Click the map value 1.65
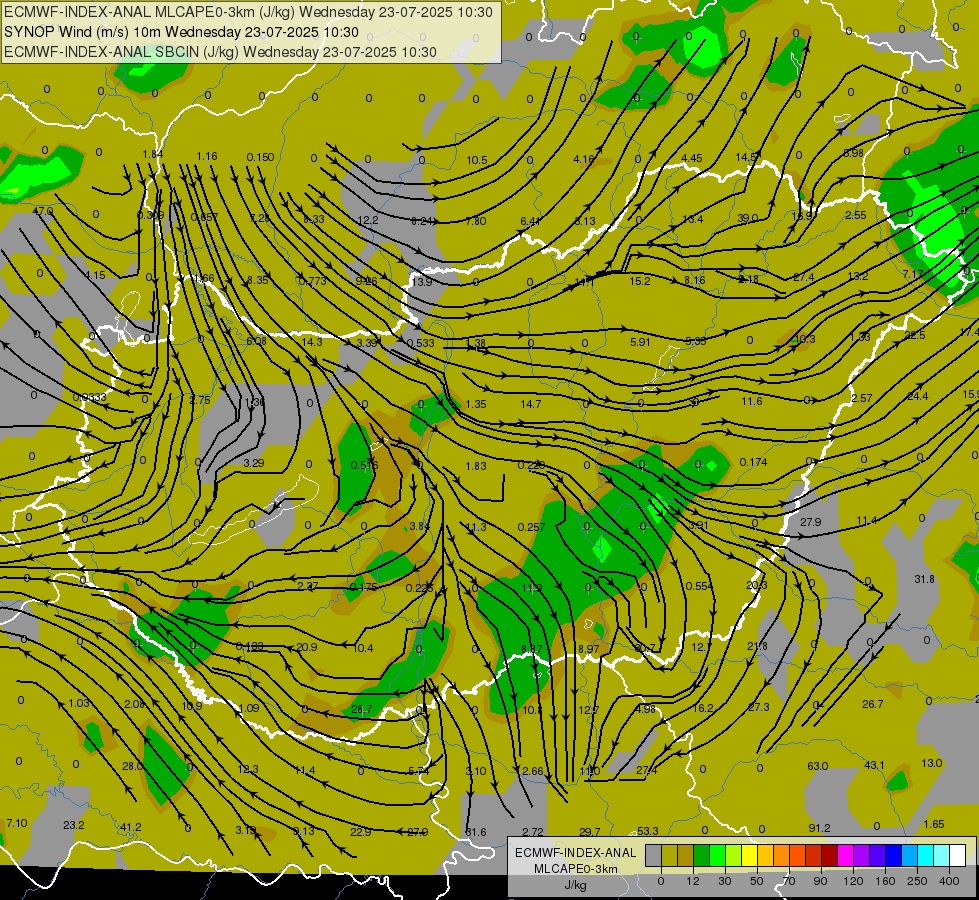This screenshot has height=900, width=979. (x=933, y=824)
